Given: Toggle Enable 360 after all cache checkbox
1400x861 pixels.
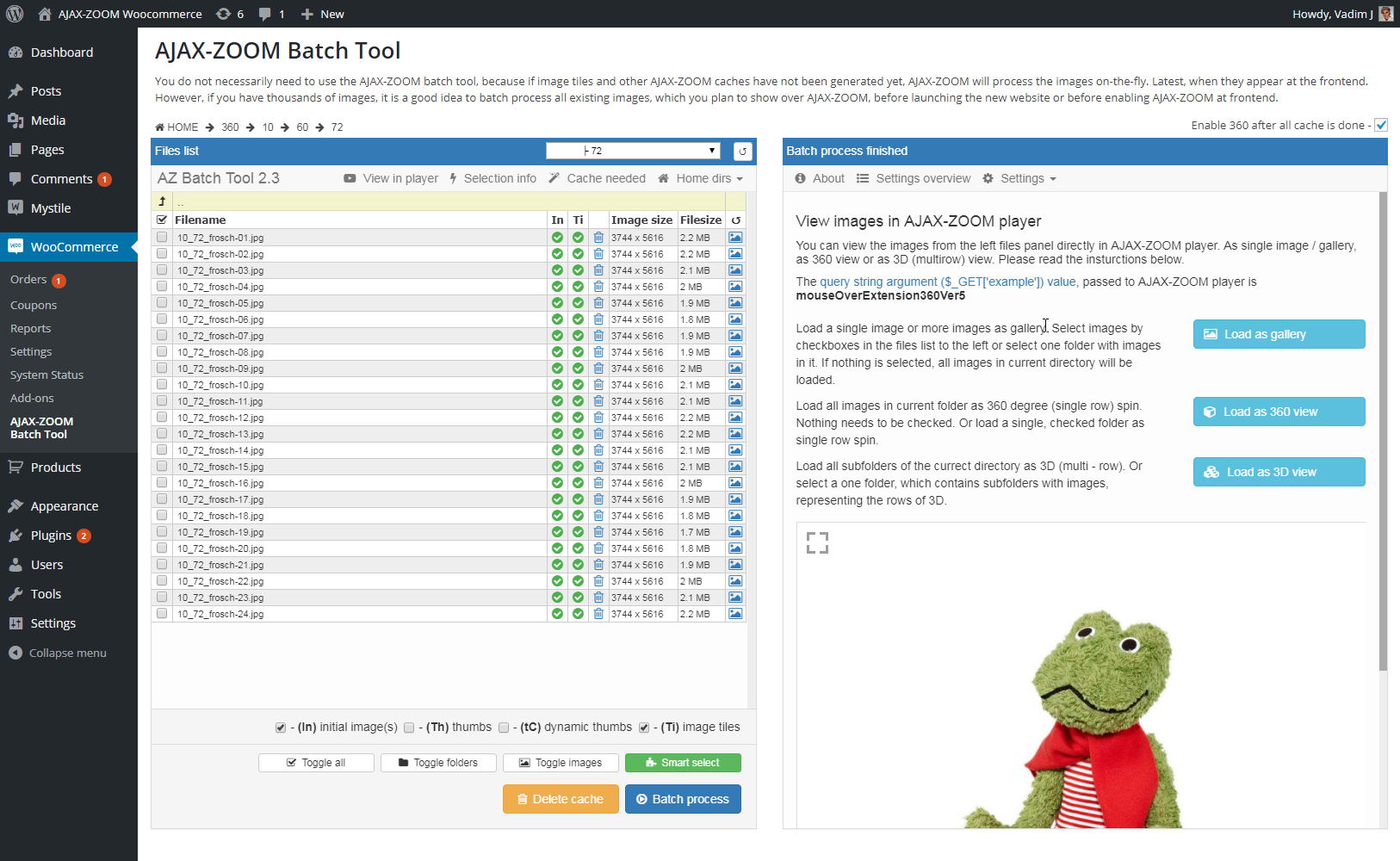Looking at the screenshot, I should tap(1381, 125).
